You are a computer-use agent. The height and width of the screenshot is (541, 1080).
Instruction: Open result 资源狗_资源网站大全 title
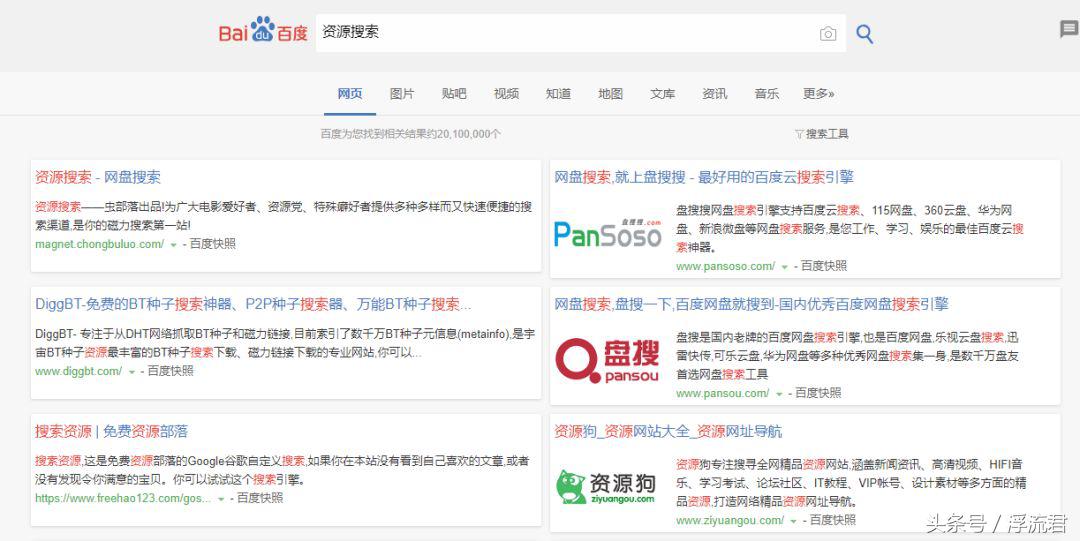coord(668,431)
